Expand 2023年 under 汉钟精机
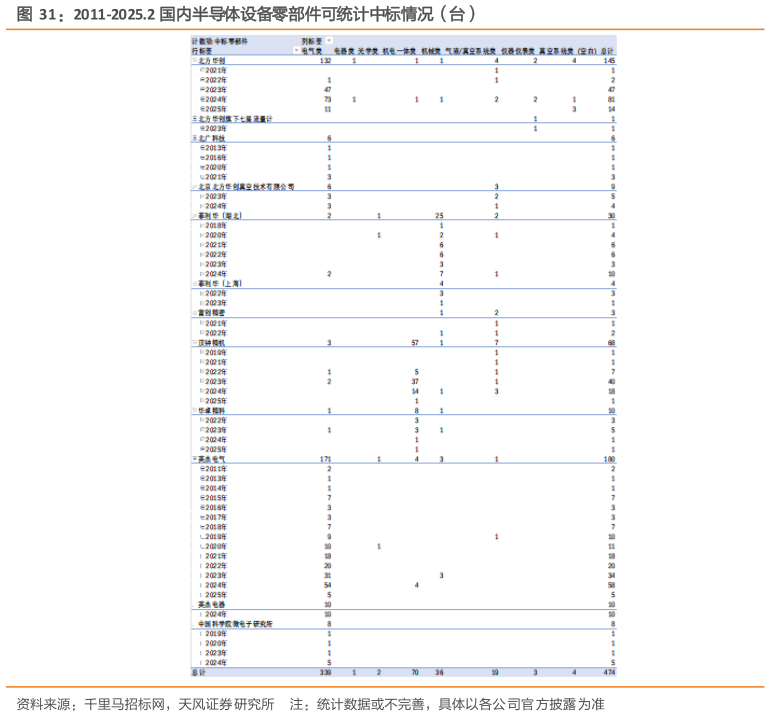The width and height of the screenshot is (770, 716). [201, 381]
